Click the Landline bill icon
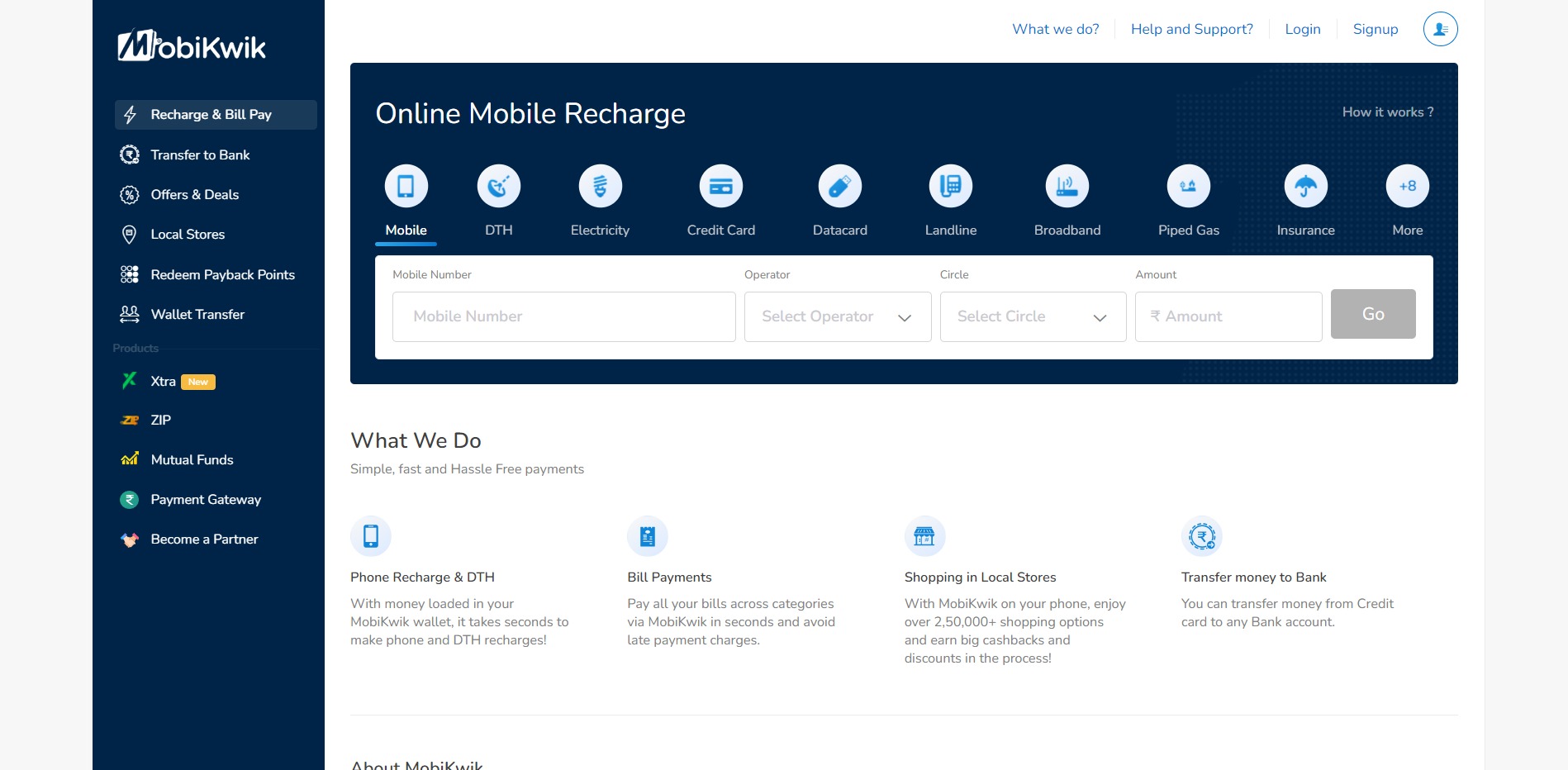Viewport: 1568px width, 770px height. (x=950, y=187)
